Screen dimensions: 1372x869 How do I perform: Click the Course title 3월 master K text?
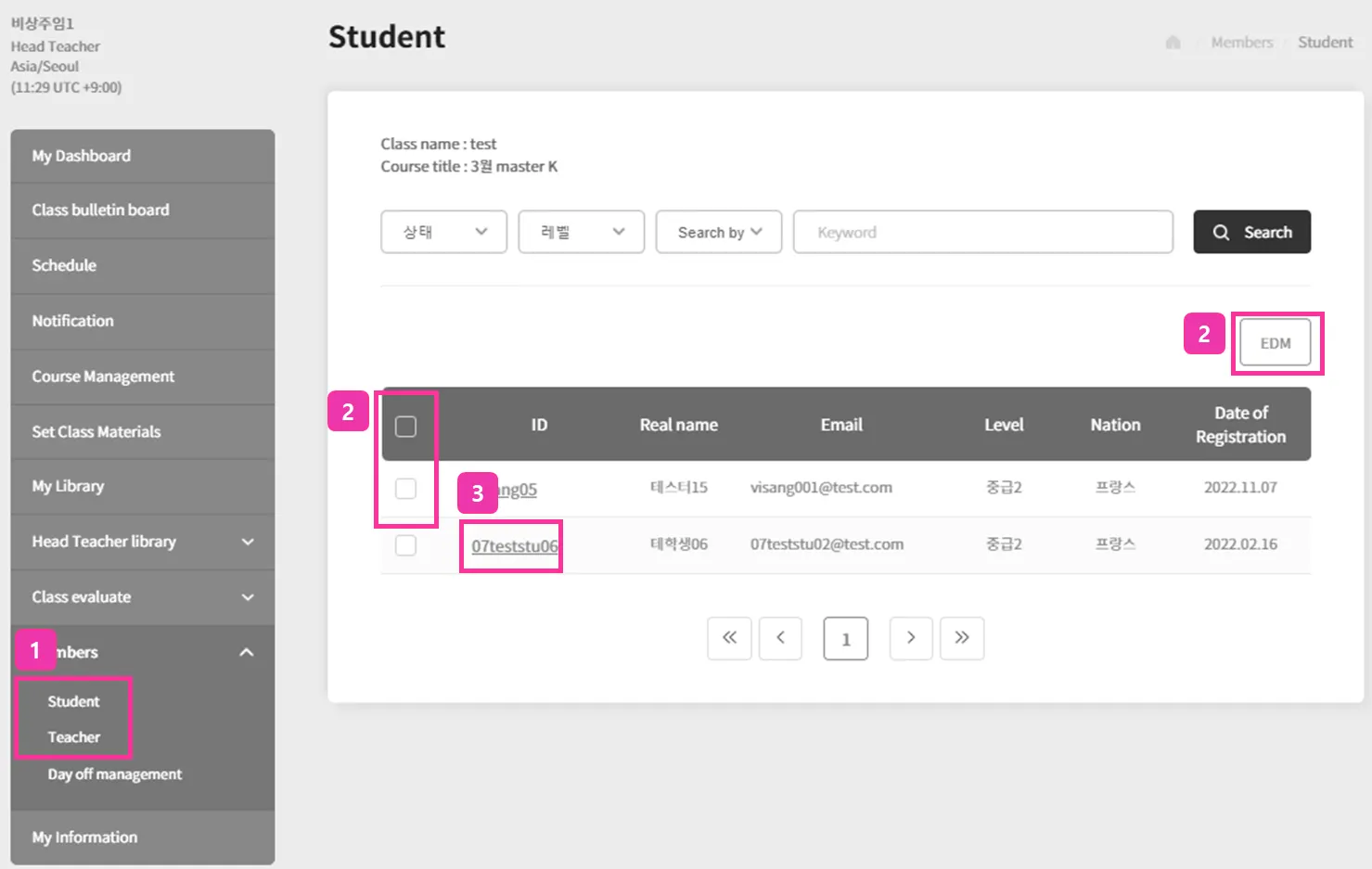[468, 167]
